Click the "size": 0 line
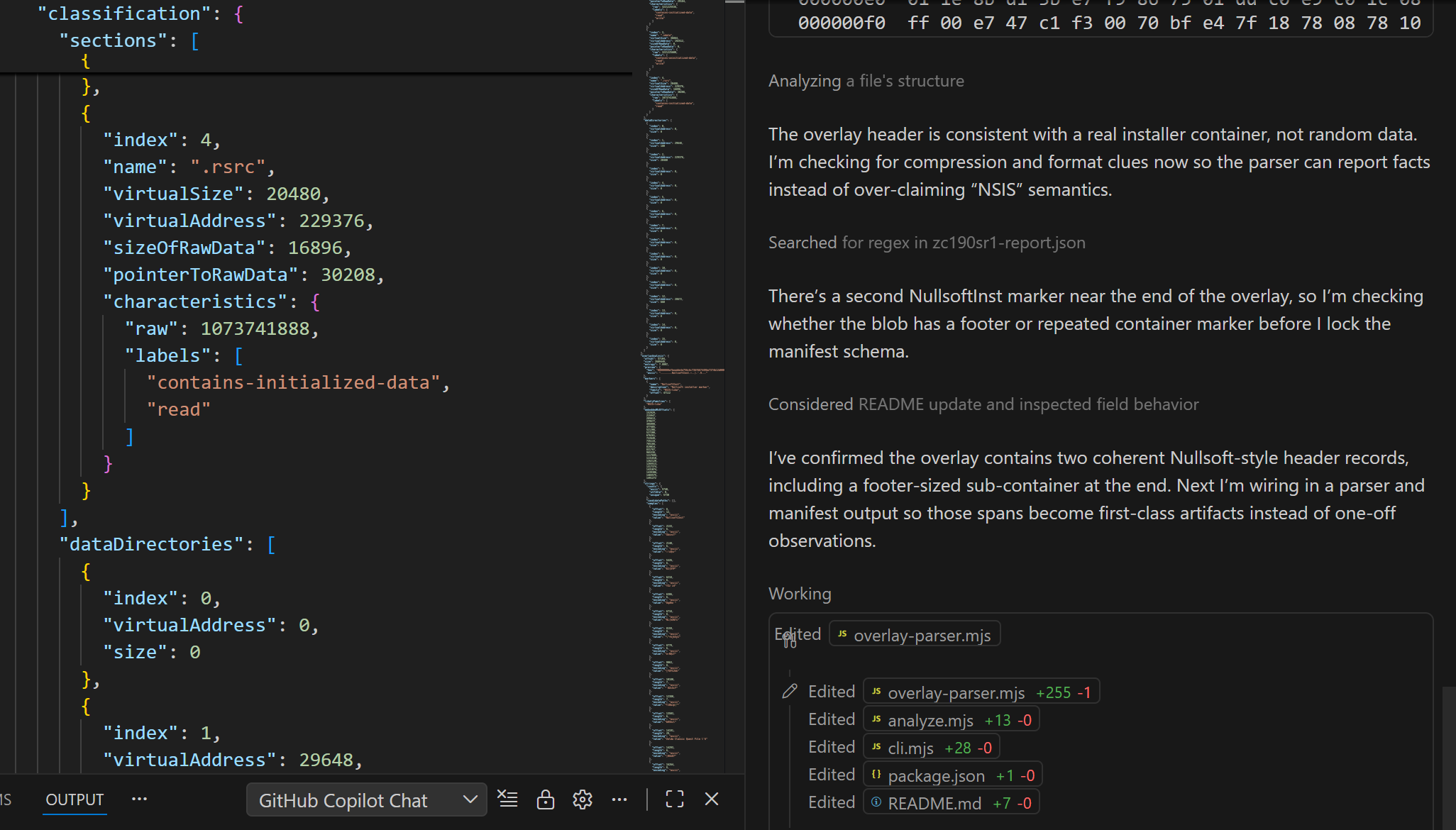Screen dimensions: 1456x830 152,652
